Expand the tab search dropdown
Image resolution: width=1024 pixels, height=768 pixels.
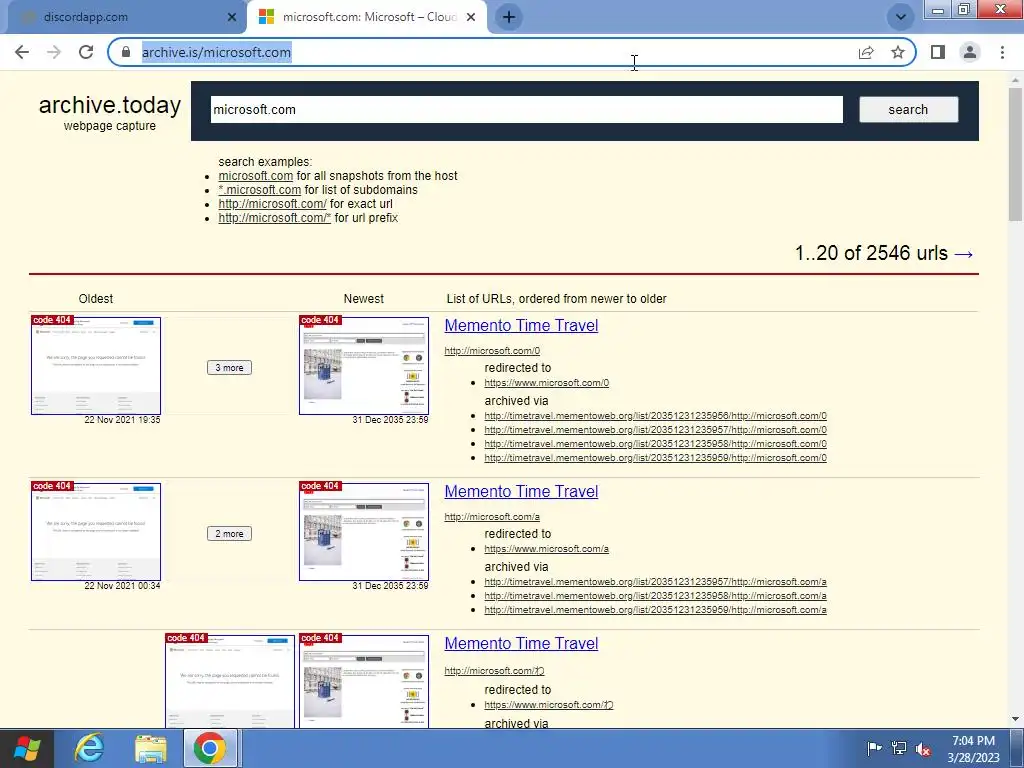click(x=901, y=17)
